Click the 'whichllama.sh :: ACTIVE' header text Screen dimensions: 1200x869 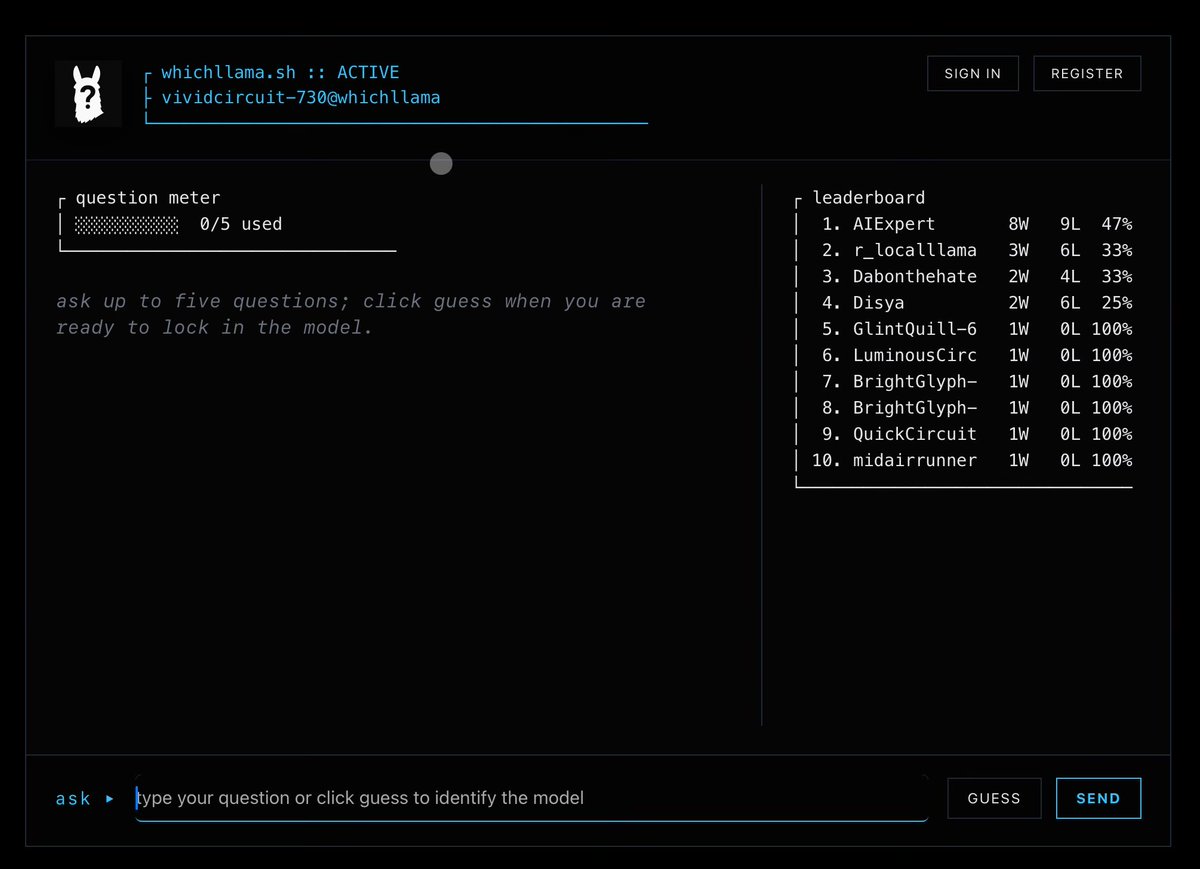pyautogui.click(x=280, y=72)
